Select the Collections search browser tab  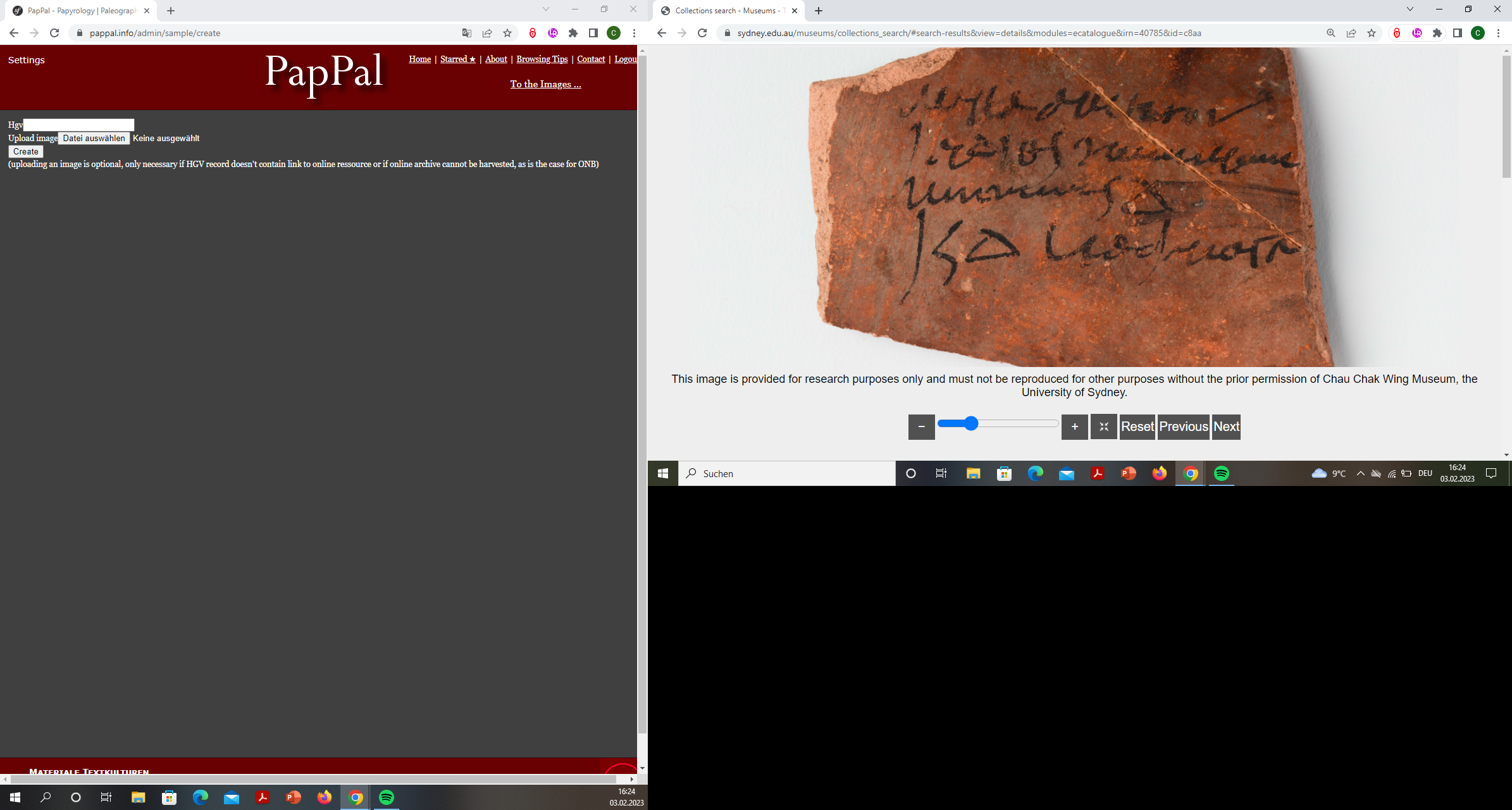pyautogui.click(x=728, y=11)
